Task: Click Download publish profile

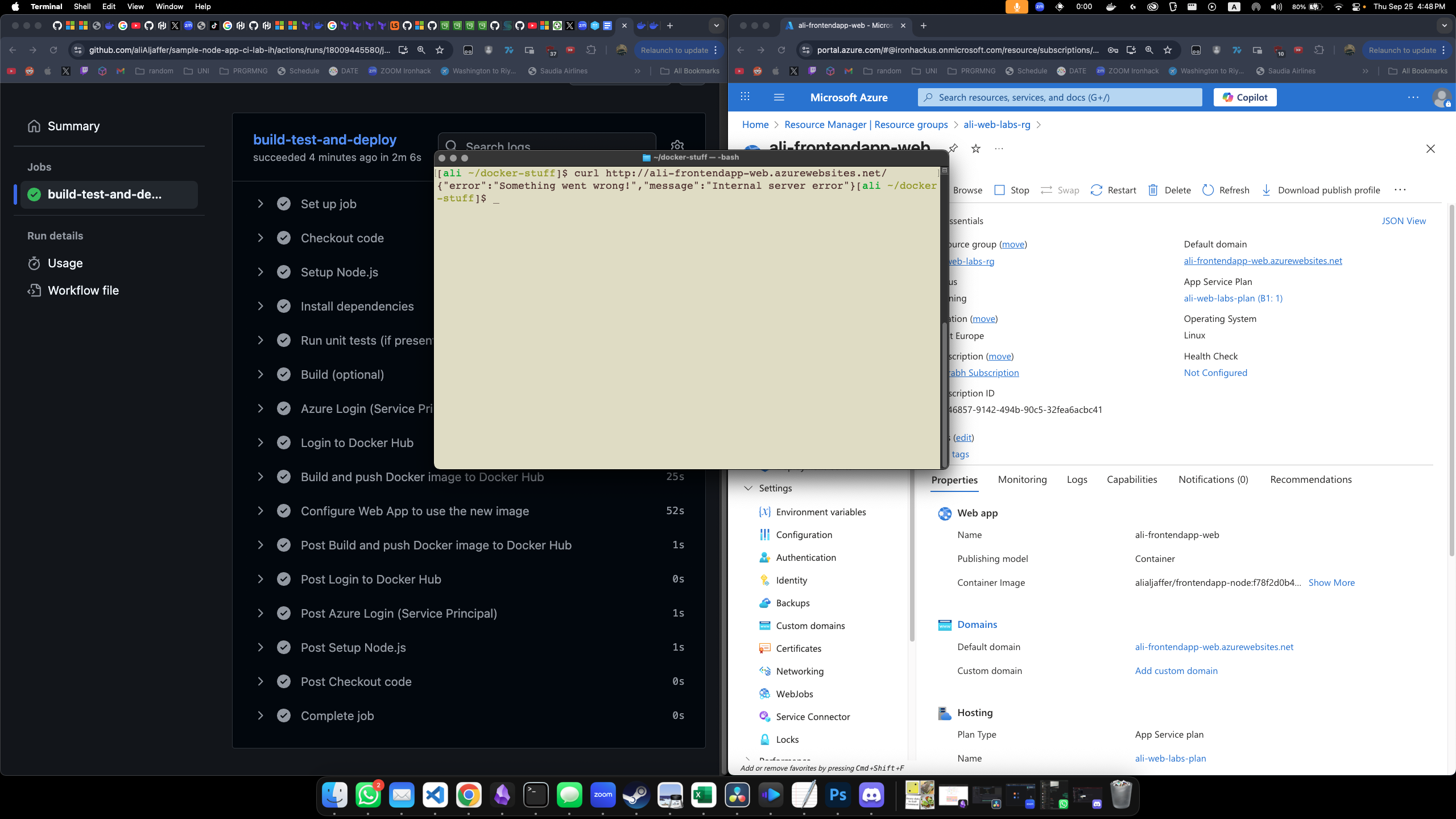Action: [x=1328, y=190]
